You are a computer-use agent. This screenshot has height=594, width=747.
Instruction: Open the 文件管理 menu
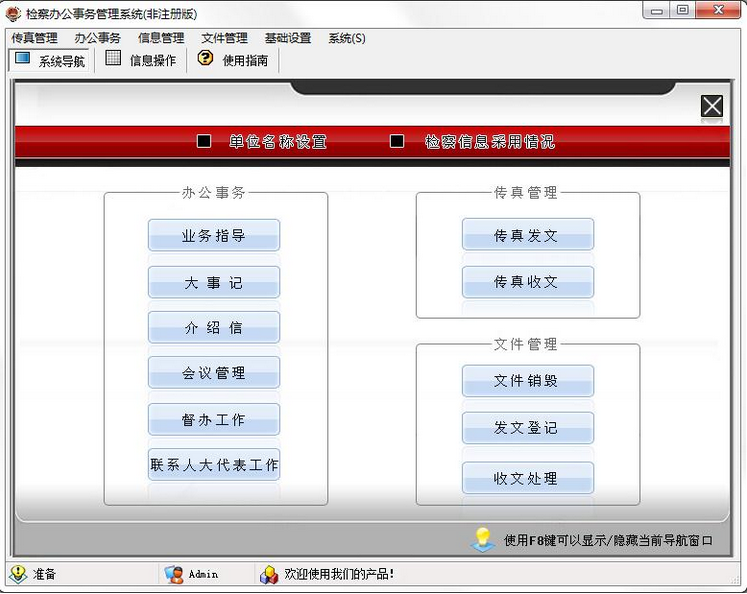(224, 38)
